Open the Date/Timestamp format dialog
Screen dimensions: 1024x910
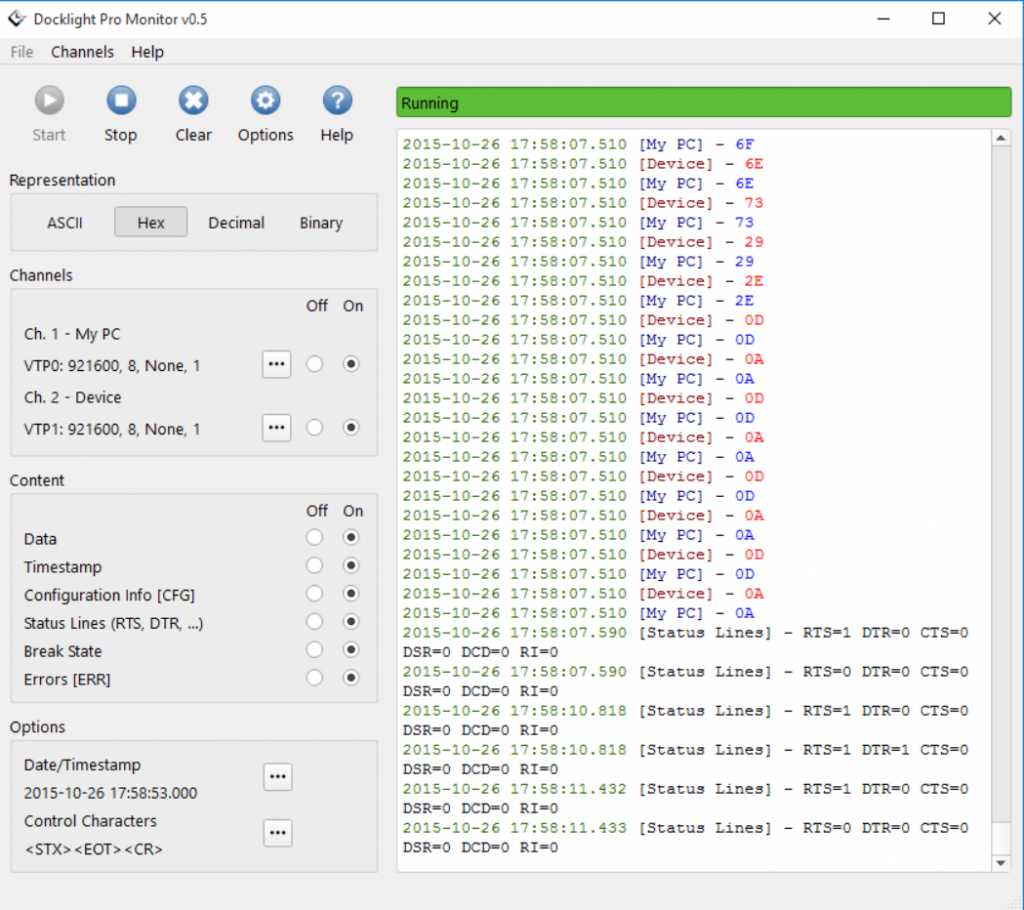tap(277, 776)
